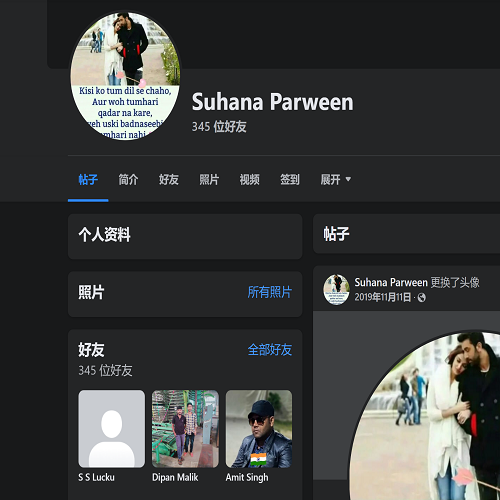The height and width of the screenshot is (500, 500).
Task: Click the 个人资料 card heading
Action: pos(104,235)
